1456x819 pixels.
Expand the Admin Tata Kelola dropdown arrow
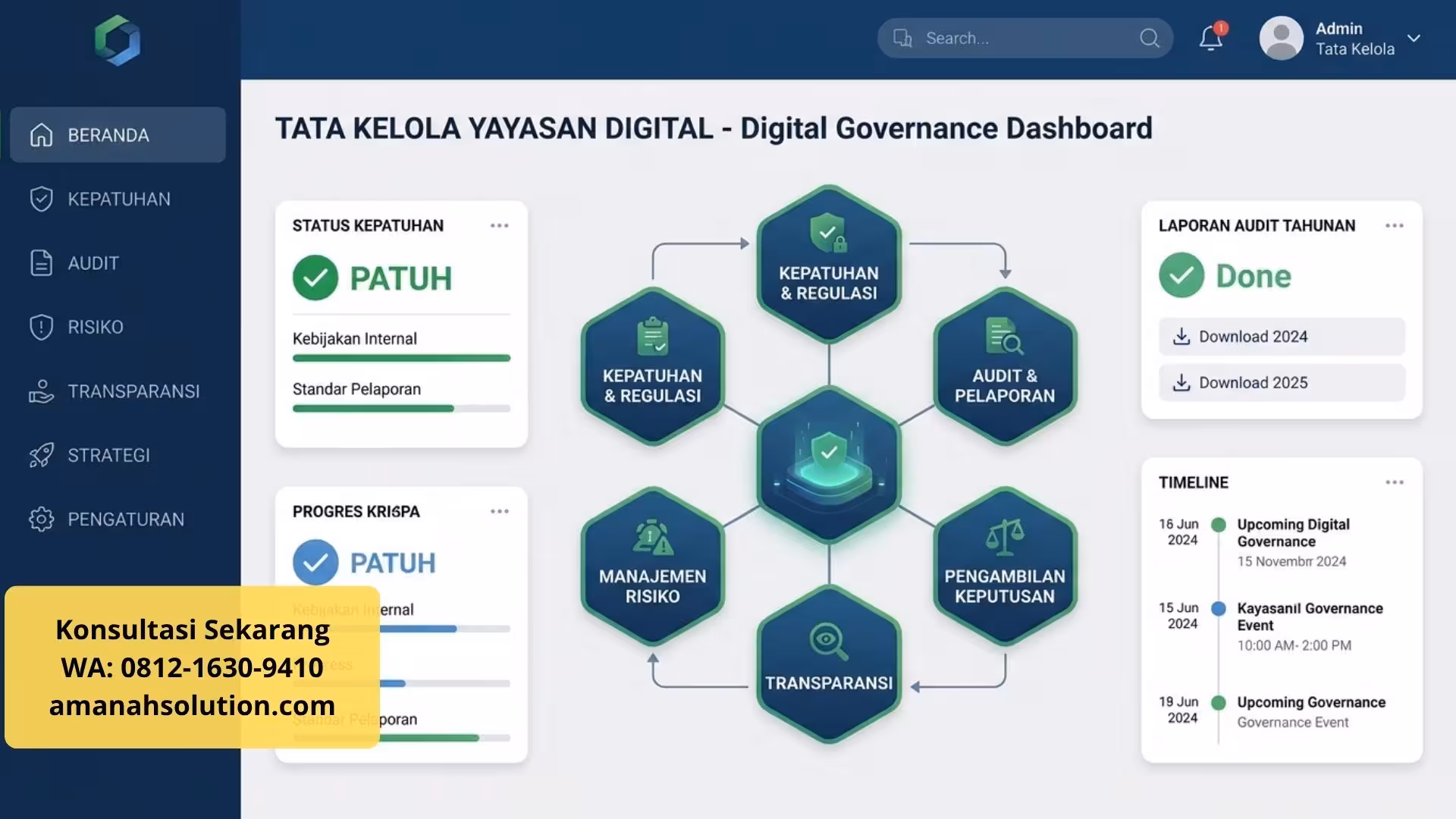point(1414,38)
